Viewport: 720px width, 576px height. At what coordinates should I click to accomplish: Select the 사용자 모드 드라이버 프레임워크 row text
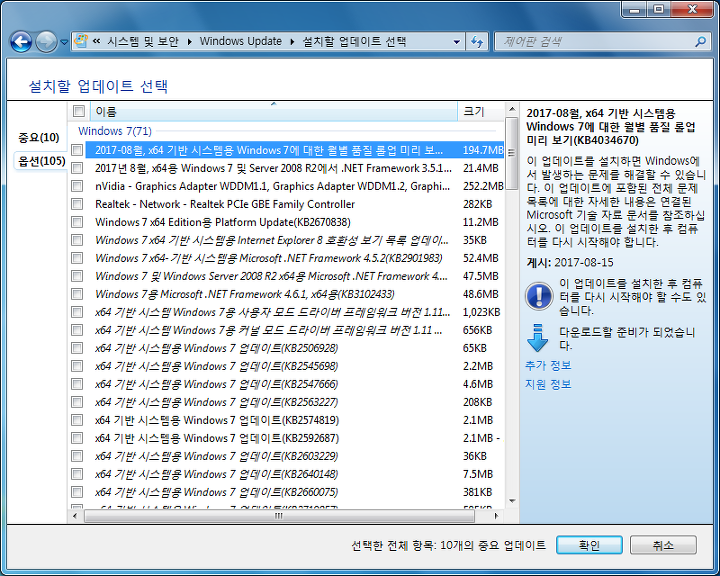coord(273,312)
